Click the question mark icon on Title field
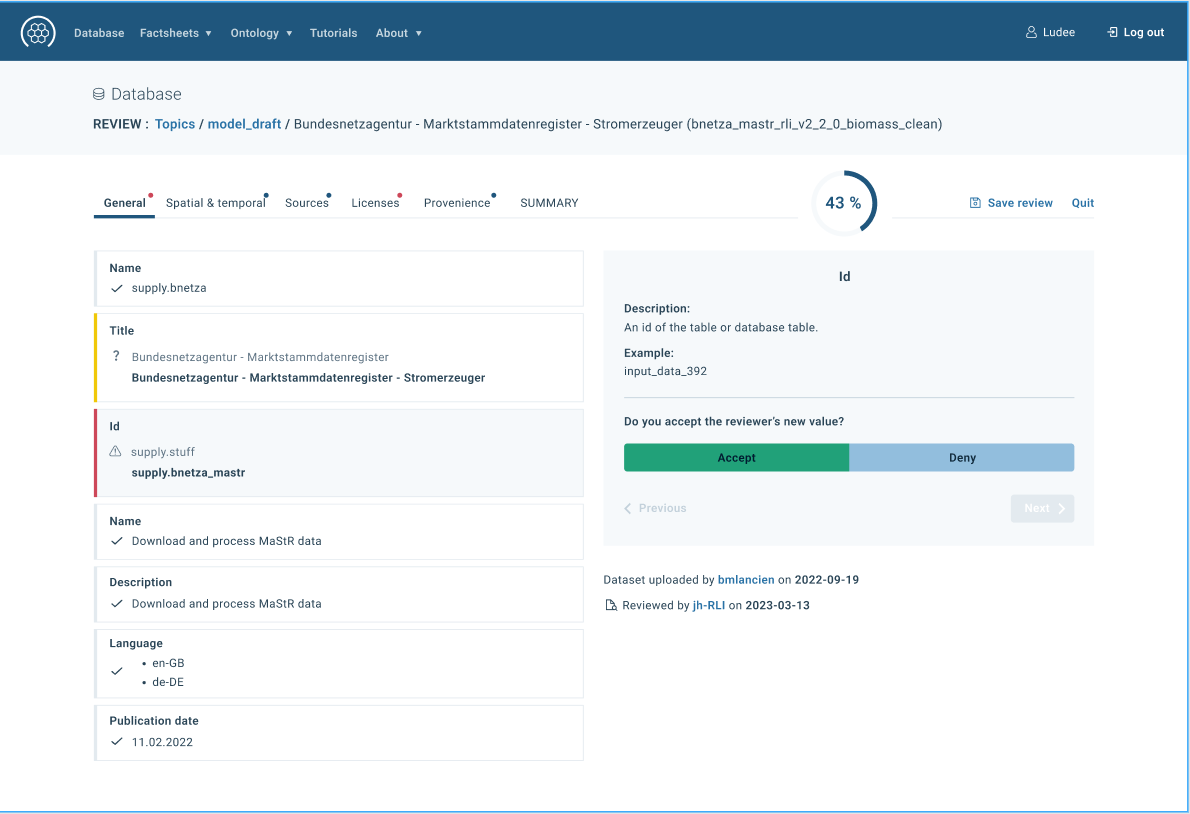Image resolution: width=1190 pixels, height=814 pixels. [x=115, y=356]
